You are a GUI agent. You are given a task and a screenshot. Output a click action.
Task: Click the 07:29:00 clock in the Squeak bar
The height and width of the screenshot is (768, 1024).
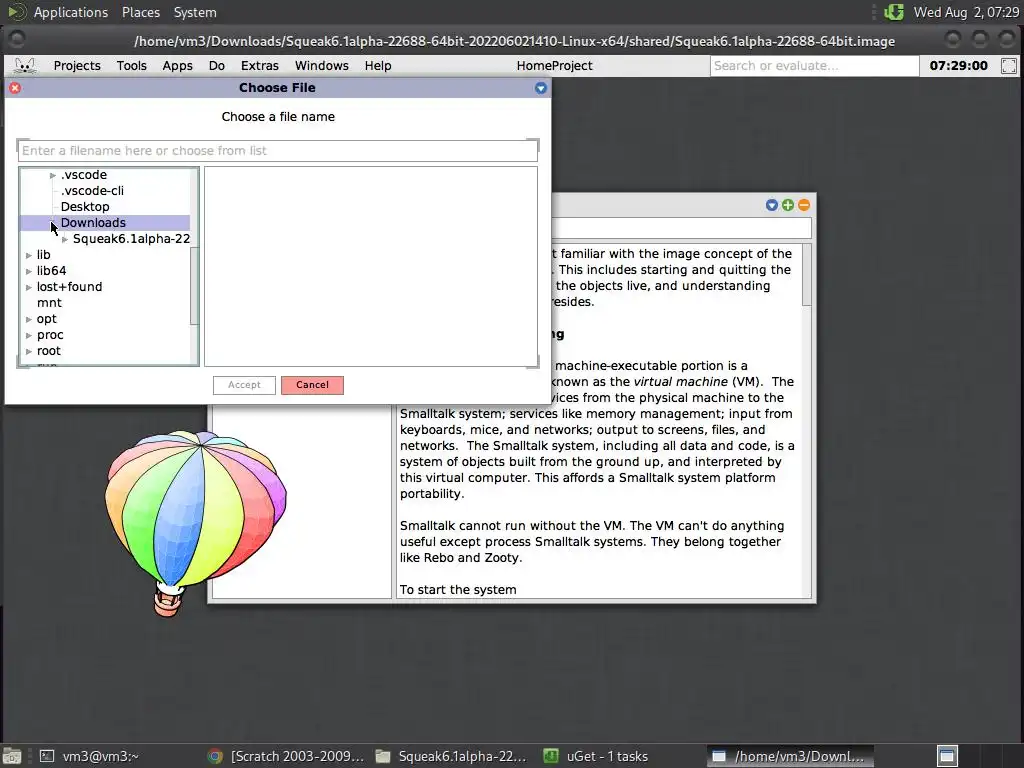958,66
